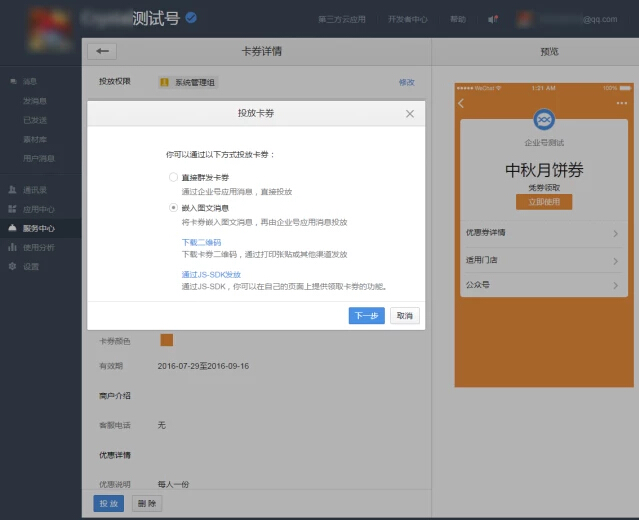The width and height of the screenshot is (639, 520).
Task: Open 通讯录 in the sidebar
Action: [34, 189]
